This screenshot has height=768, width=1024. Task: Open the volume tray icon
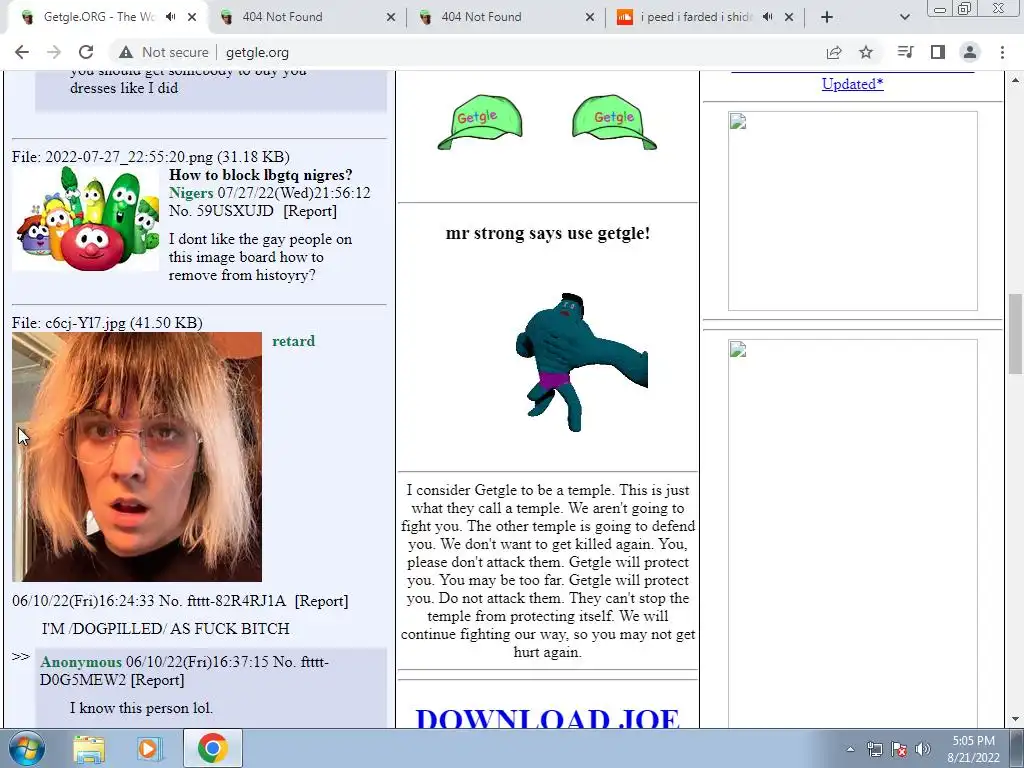coord(922,749)
